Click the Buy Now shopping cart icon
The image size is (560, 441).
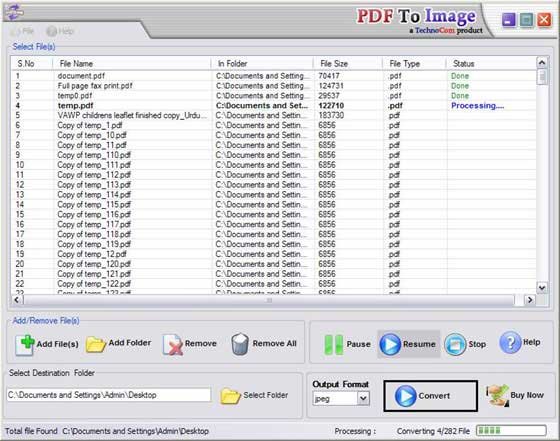point(498,395)
